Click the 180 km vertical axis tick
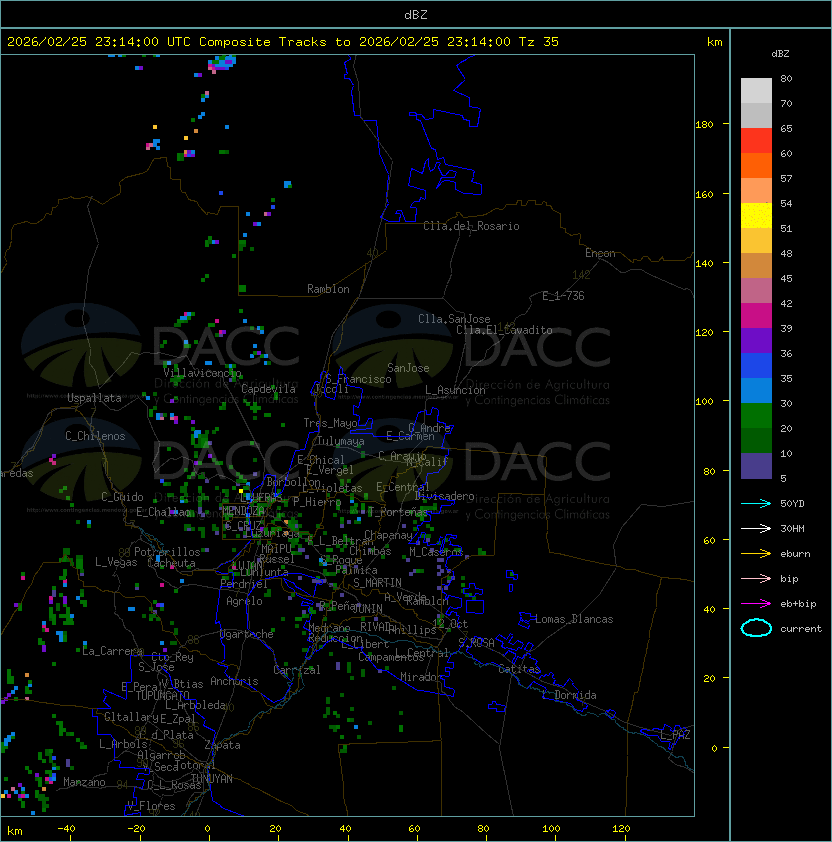832x842 pixels. tap(704, 125)
